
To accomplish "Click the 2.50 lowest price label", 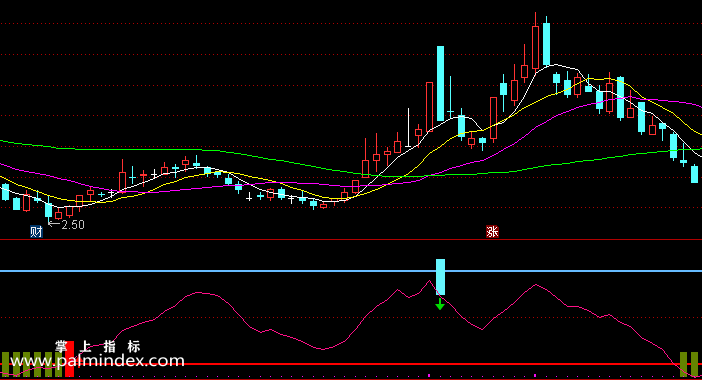I will [x=73, y=225].
